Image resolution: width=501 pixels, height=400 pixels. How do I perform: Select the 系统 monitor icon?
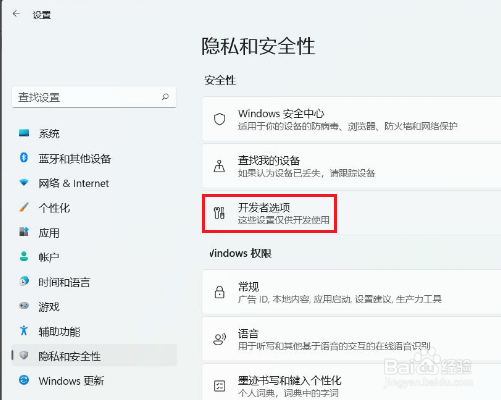tap(24, 133)
